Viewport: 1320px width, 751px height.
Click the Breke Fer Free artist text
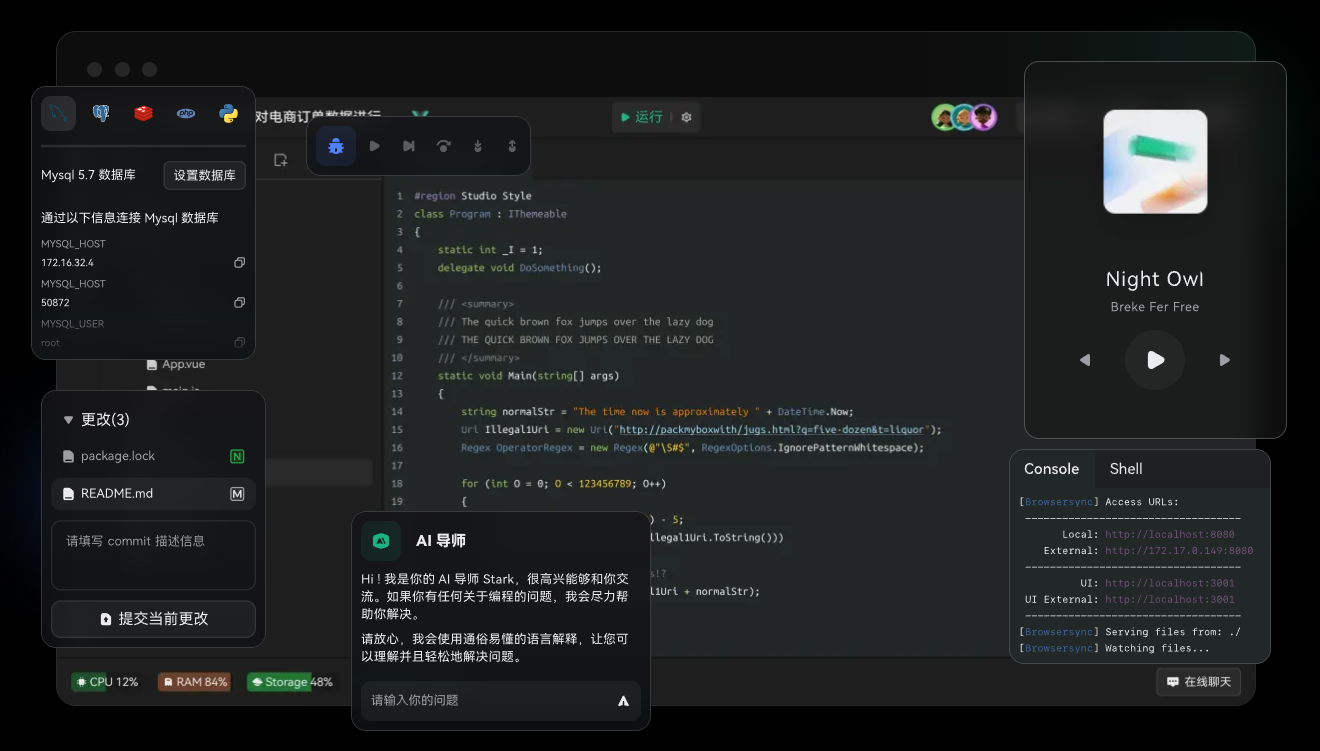point(1155,307)
